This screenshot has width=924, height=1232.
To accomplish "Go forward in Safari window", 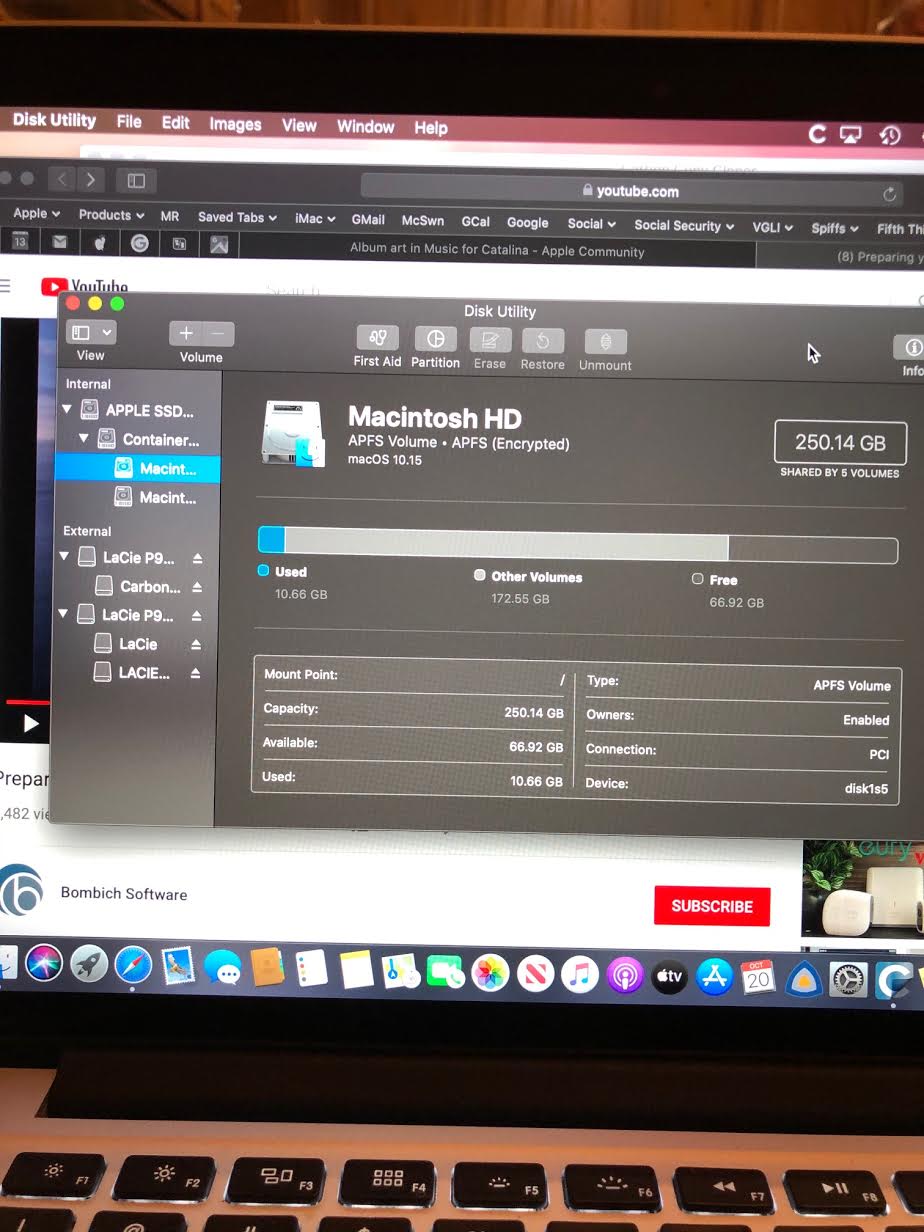I will point(90,179).
